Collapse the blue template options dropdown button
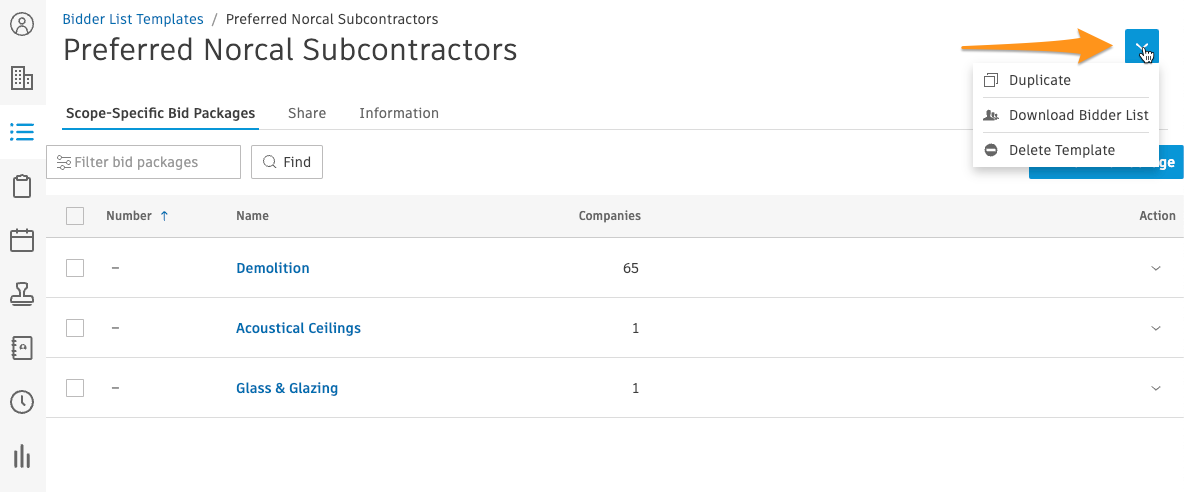Viewport: 1184px width, 492px height. [1141, 47]
